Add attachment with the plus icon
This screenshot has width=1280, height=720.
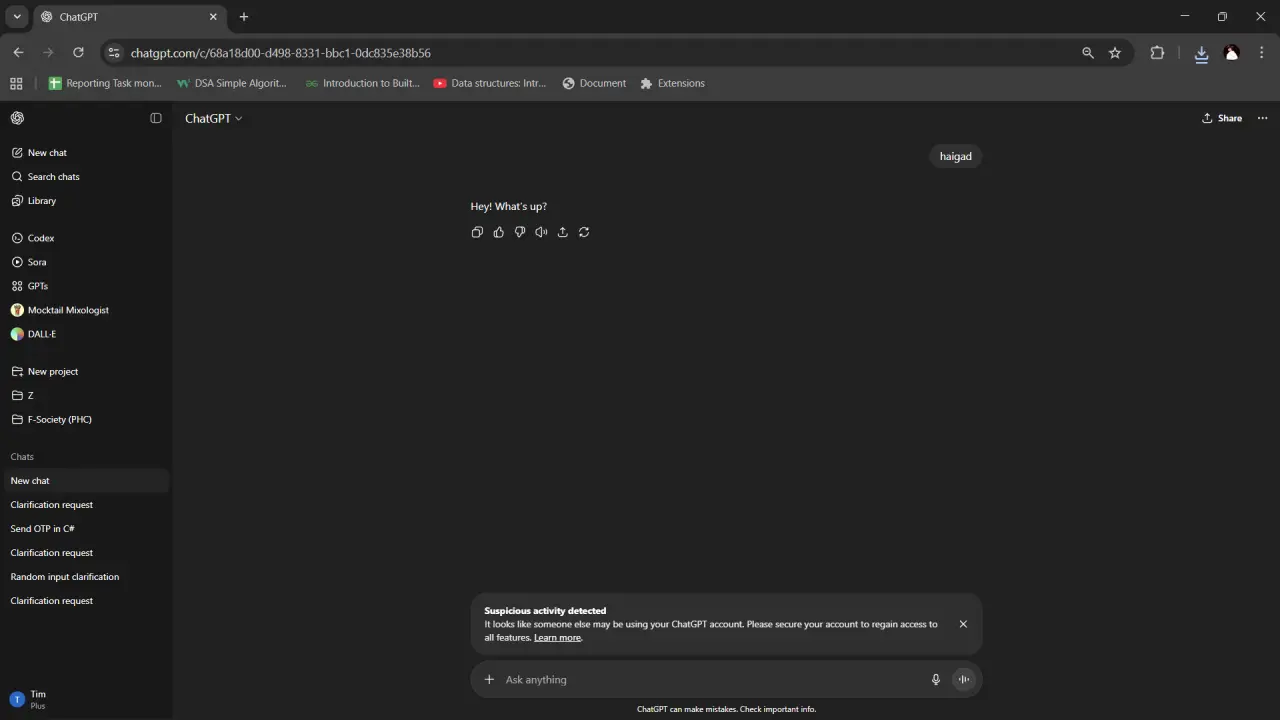click(x=489, y=680)
